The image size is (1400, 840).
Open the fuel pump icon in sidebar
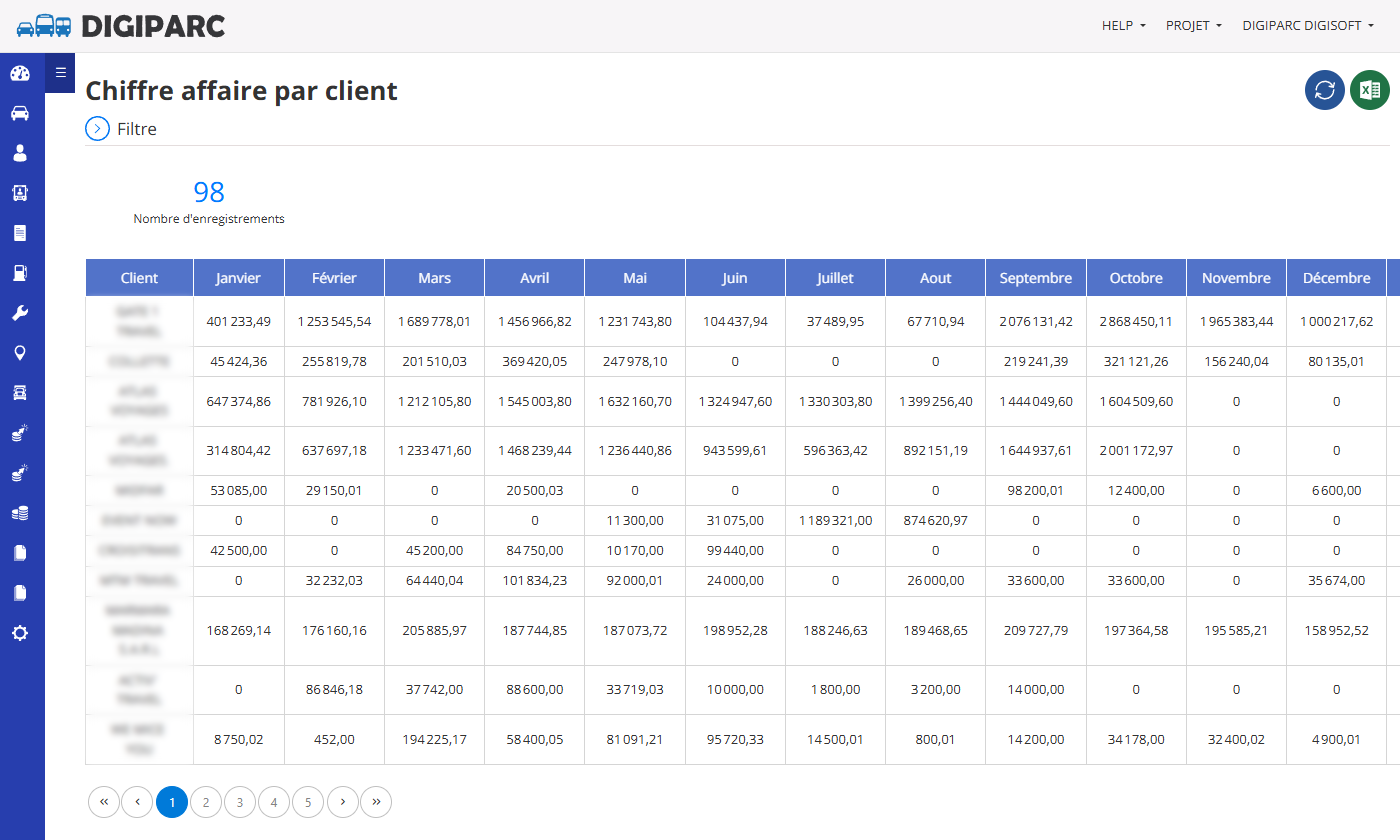coord(20,273)
